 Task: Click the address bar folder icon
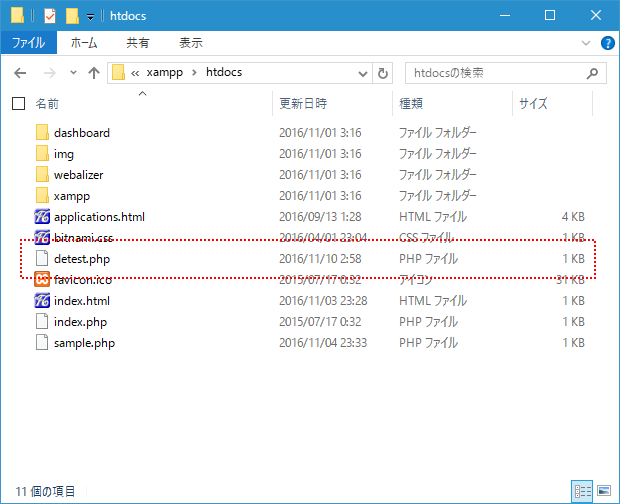(x=118, y=73)
